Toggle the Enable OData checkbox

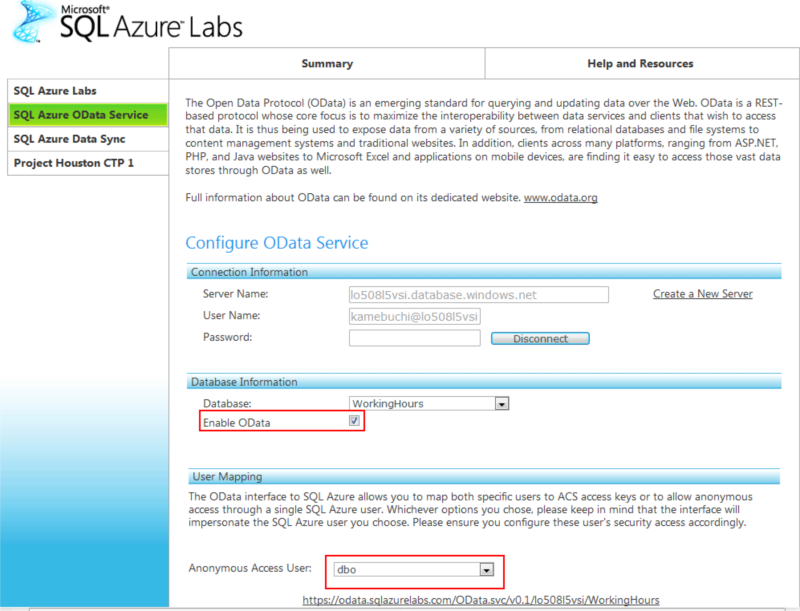354,422
